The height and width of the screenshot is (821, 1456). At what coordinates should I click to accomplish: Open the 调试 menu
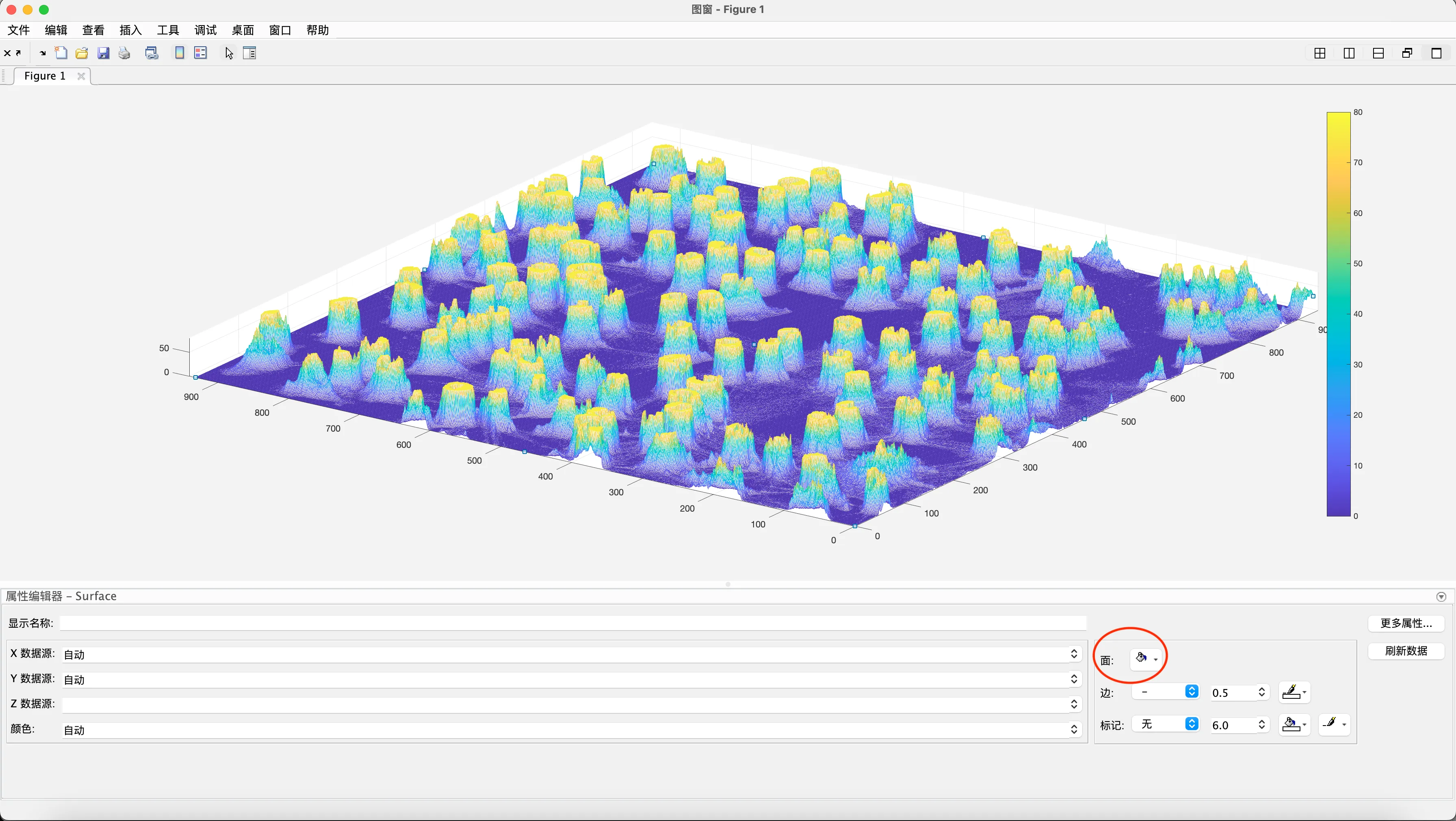point(205,30)
